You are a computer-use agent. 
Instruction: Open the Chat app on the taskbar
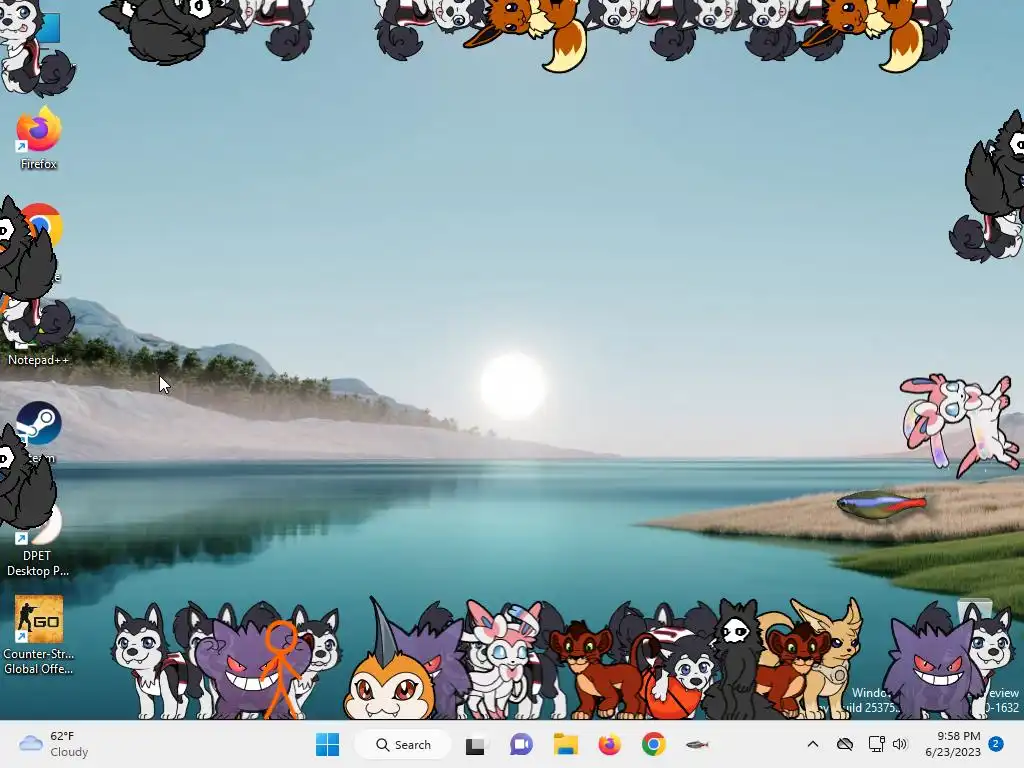[520, 744]
